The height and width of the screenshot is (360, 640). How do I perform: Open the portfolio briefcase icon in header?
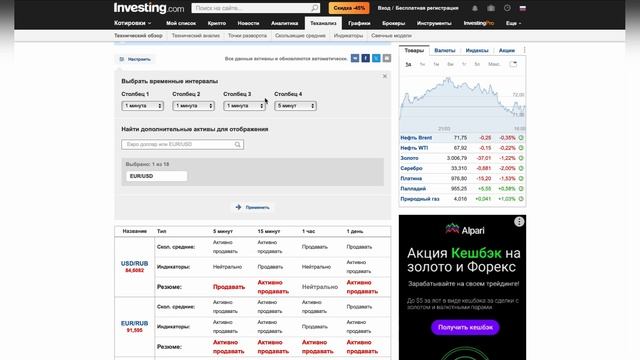(x=491, y=8)
